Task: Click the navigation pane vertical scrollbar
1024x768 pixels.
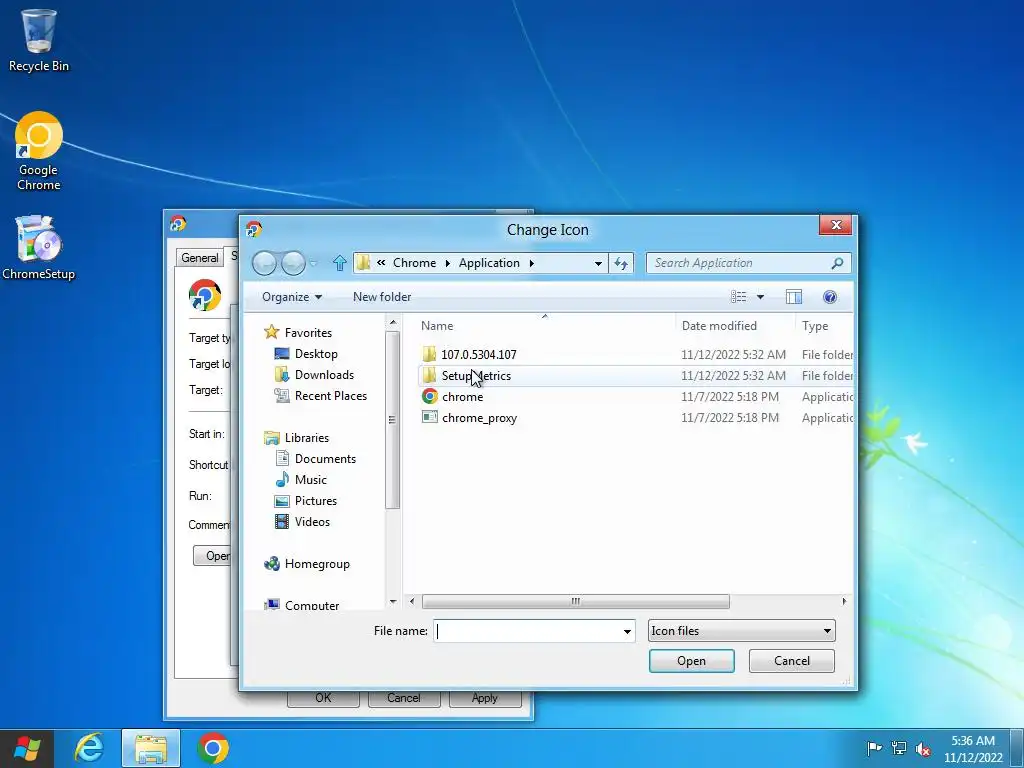Action: pyautogui.click(x=392, y=420)
